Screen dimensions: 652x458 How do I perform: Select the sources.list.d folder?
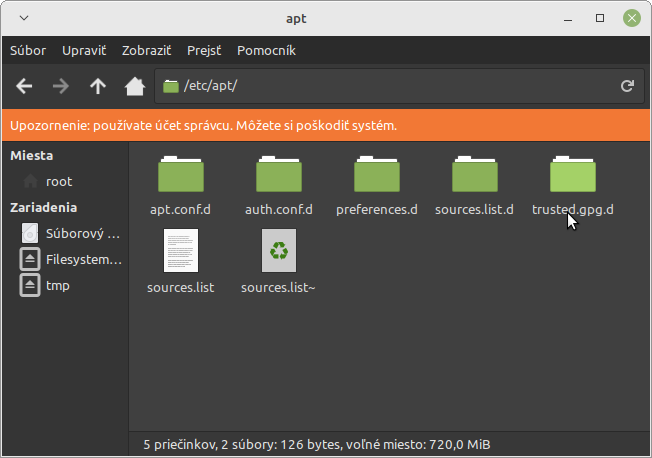click(x=474, y=175)
